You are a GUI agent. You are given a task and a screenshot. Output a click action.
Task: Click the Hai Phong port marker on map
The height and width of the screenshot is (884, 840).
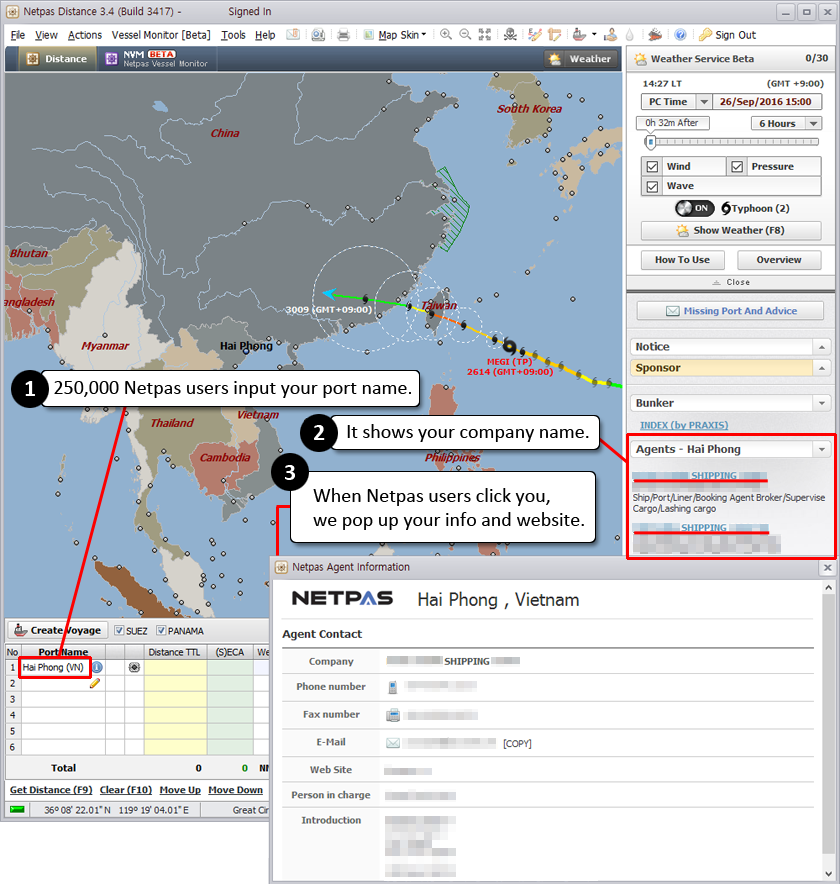pos(246,352)
